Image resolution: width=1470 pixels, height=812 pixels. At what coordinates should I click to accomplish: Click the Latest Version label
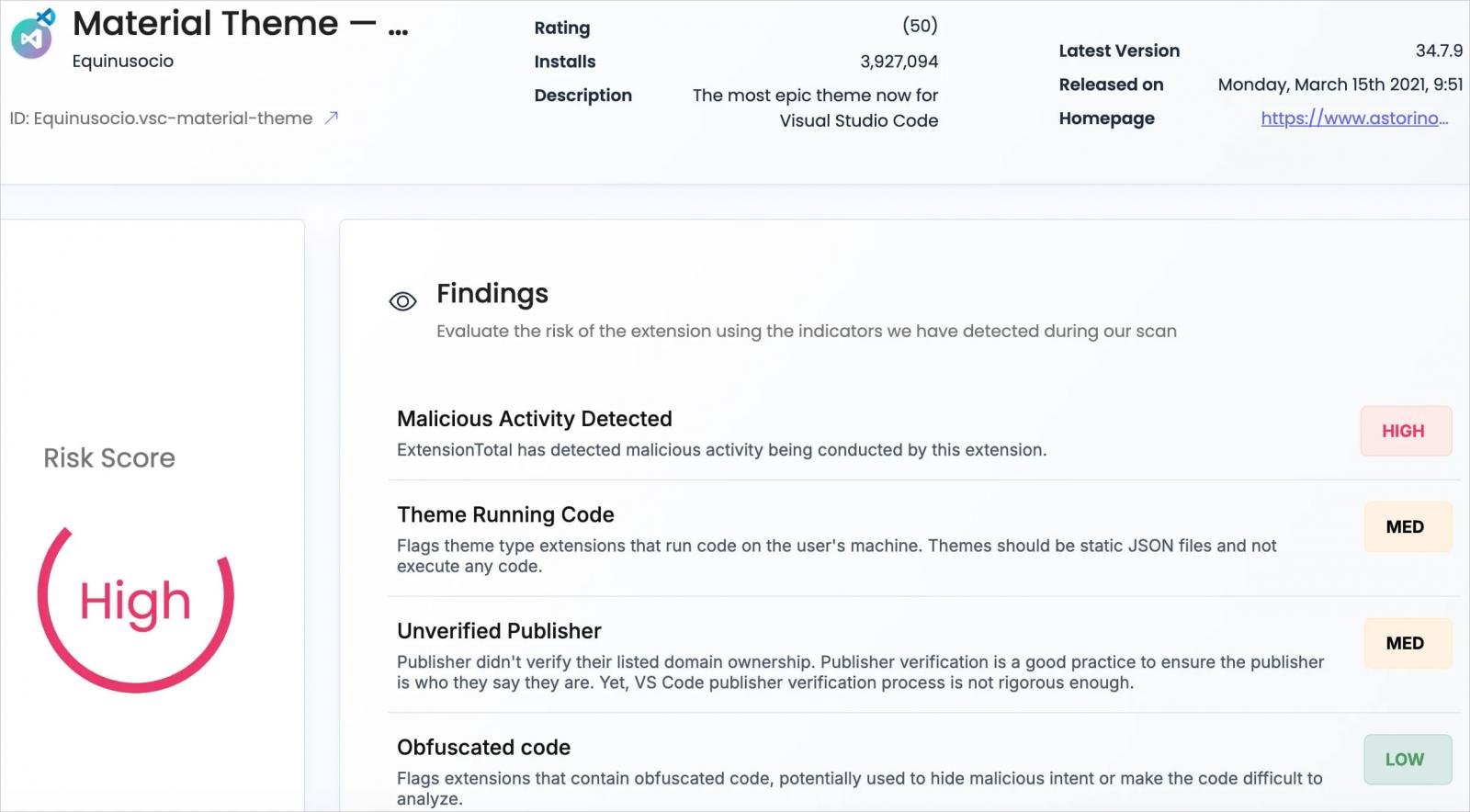[x=1119, y=51]
